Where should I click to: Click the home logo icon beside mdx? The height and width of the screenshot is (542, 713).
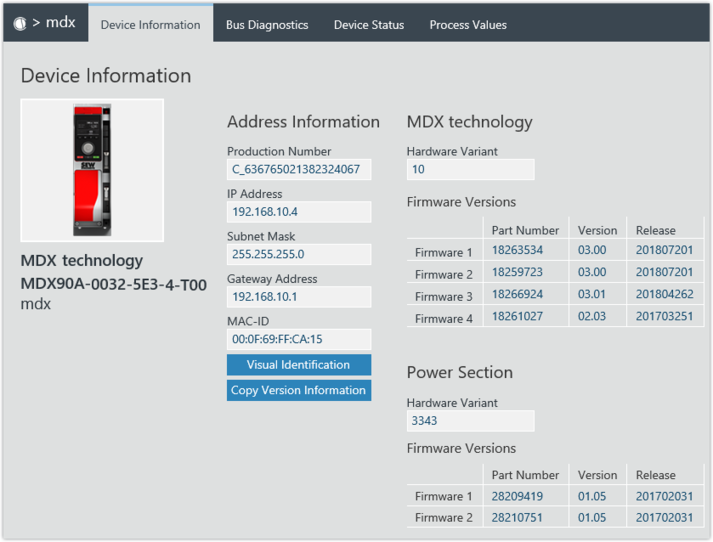[x=20, y=23]
